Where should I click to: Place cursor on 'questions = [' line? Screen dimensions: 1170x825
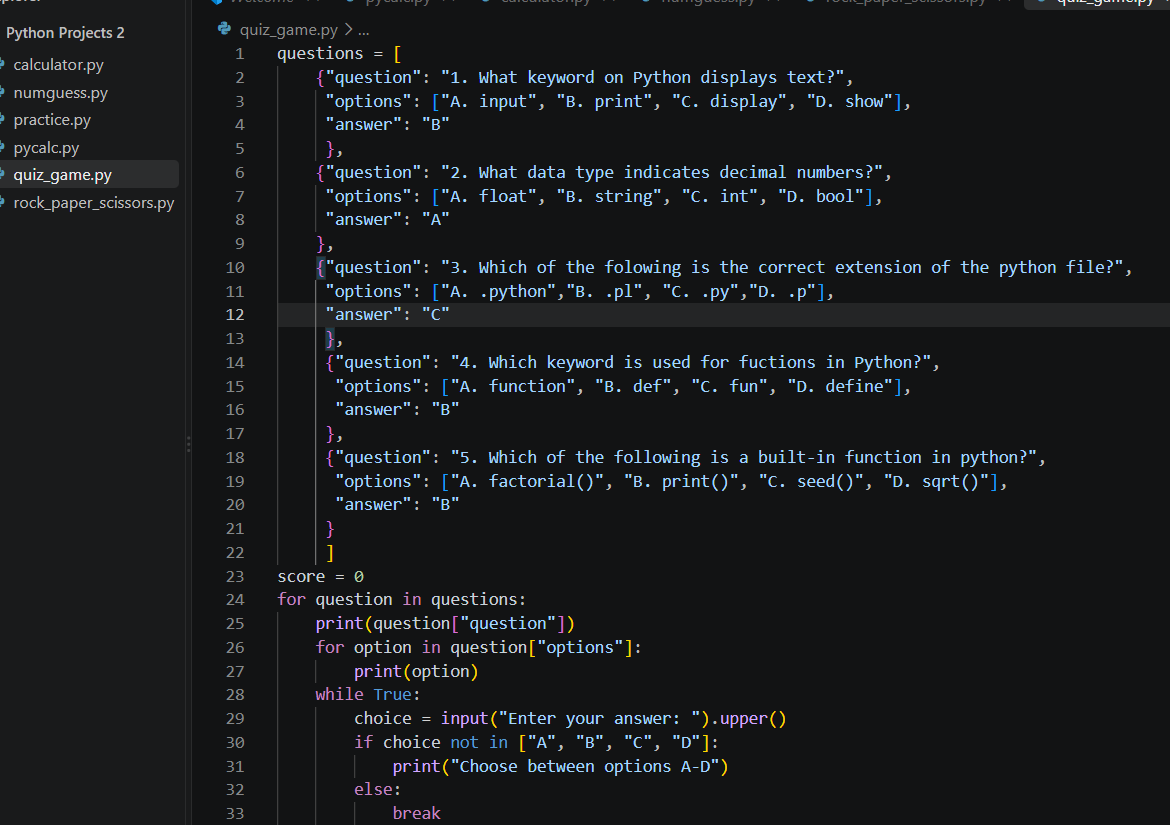[340, 54]
